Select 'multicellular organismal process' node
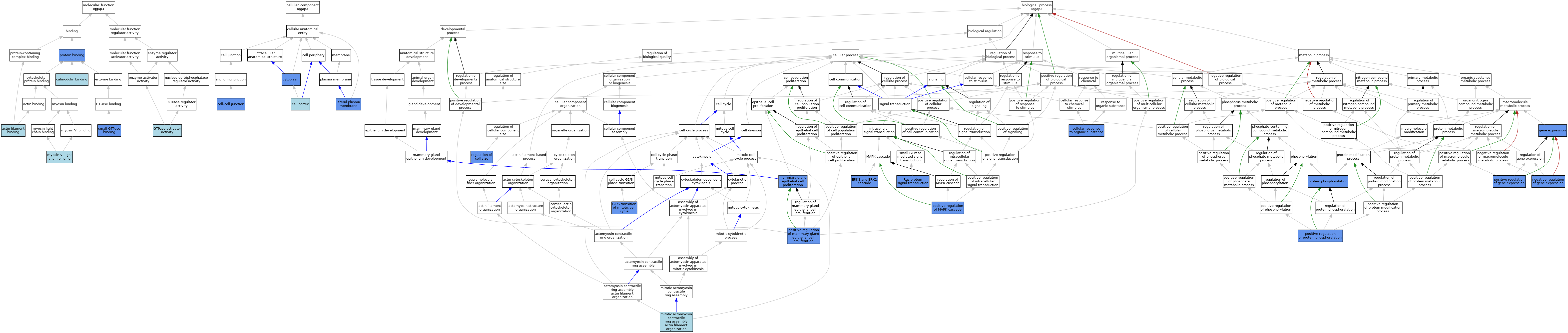This screenshot has height=333, width=1568. click(1122, 55)
